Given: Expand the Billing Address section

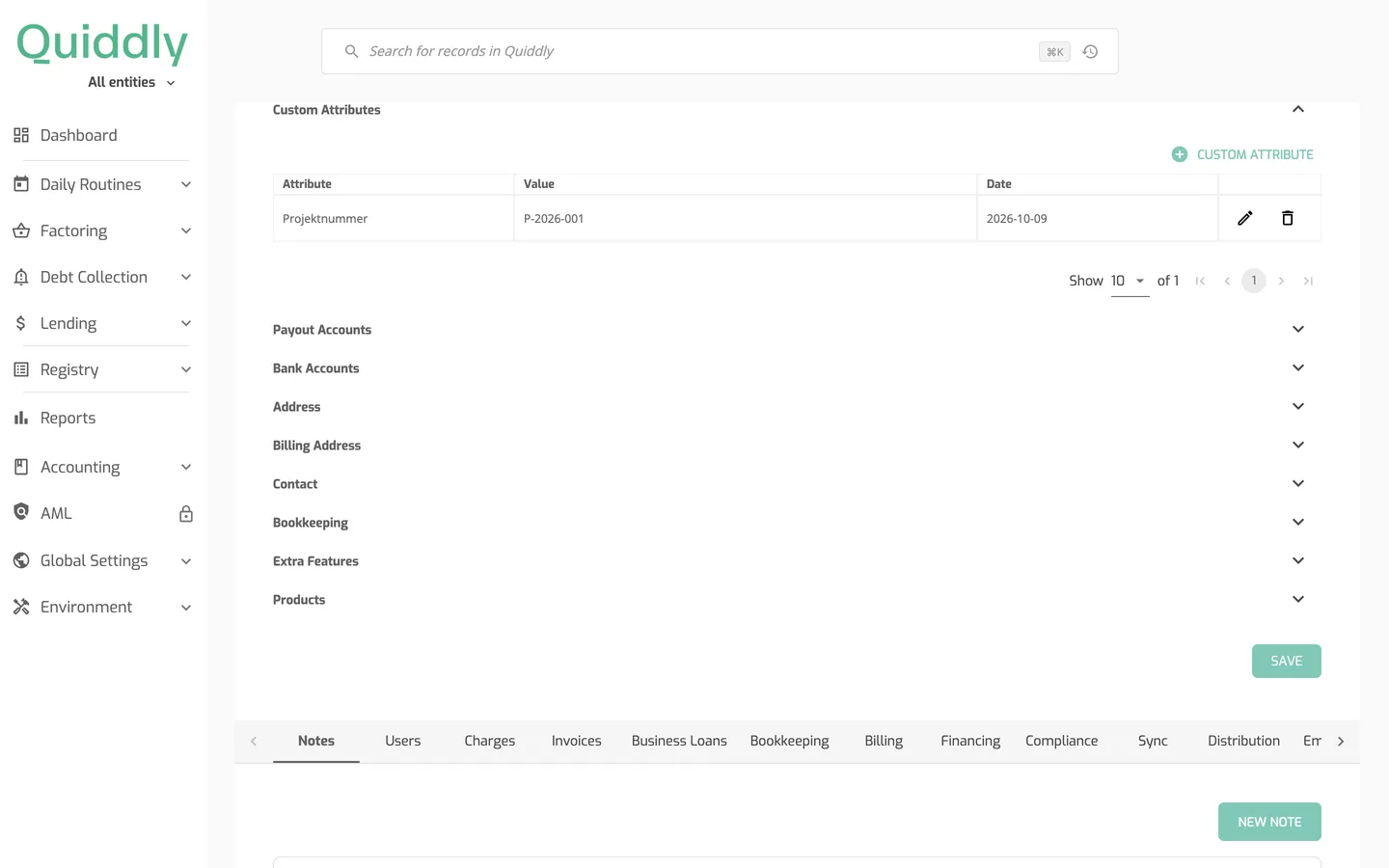Looking at the screenshot, I should pyautogui.click(x=1298, y=445).
